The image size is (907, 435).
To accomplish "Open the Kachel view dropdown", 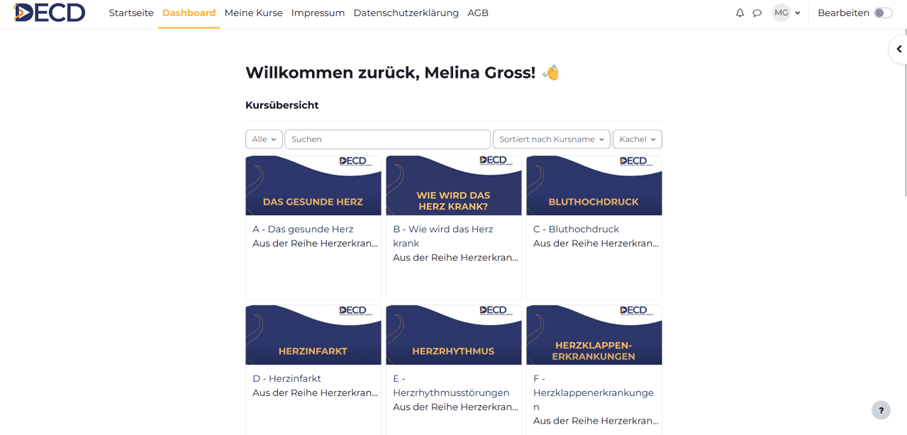I will (x=637, y=139).
